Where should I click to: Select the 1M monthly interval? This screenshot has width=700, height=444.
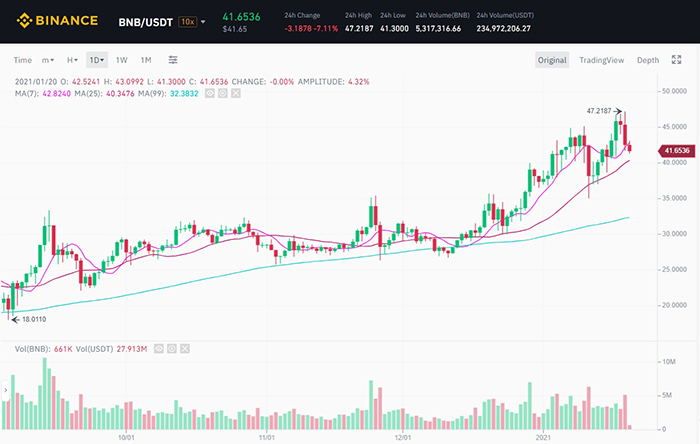pos(146,60)
